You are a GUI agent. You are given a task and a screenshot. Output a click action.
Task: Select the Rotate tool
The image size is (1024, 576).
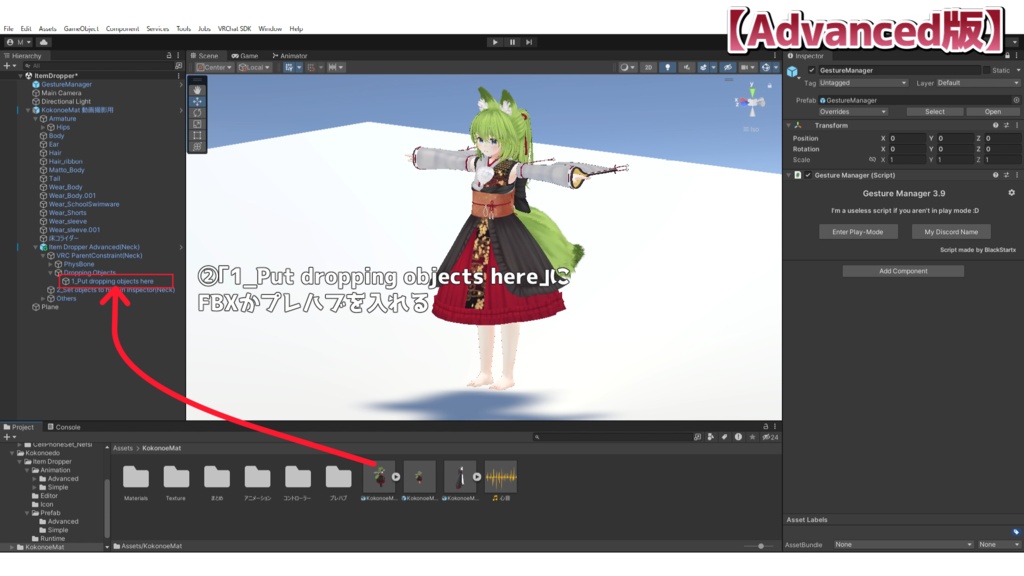pos(197,112)
